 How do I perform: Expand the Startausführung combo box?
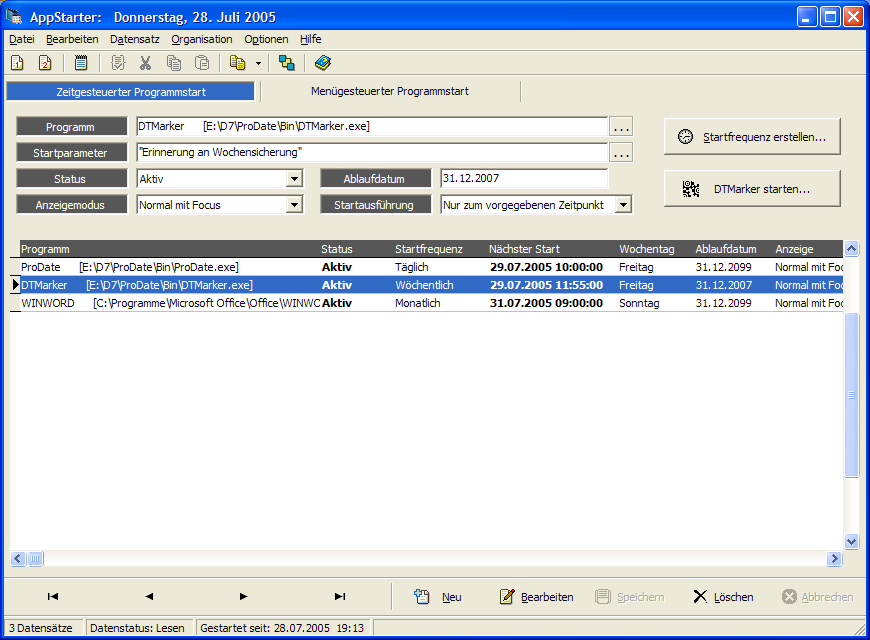pos(624,205)
